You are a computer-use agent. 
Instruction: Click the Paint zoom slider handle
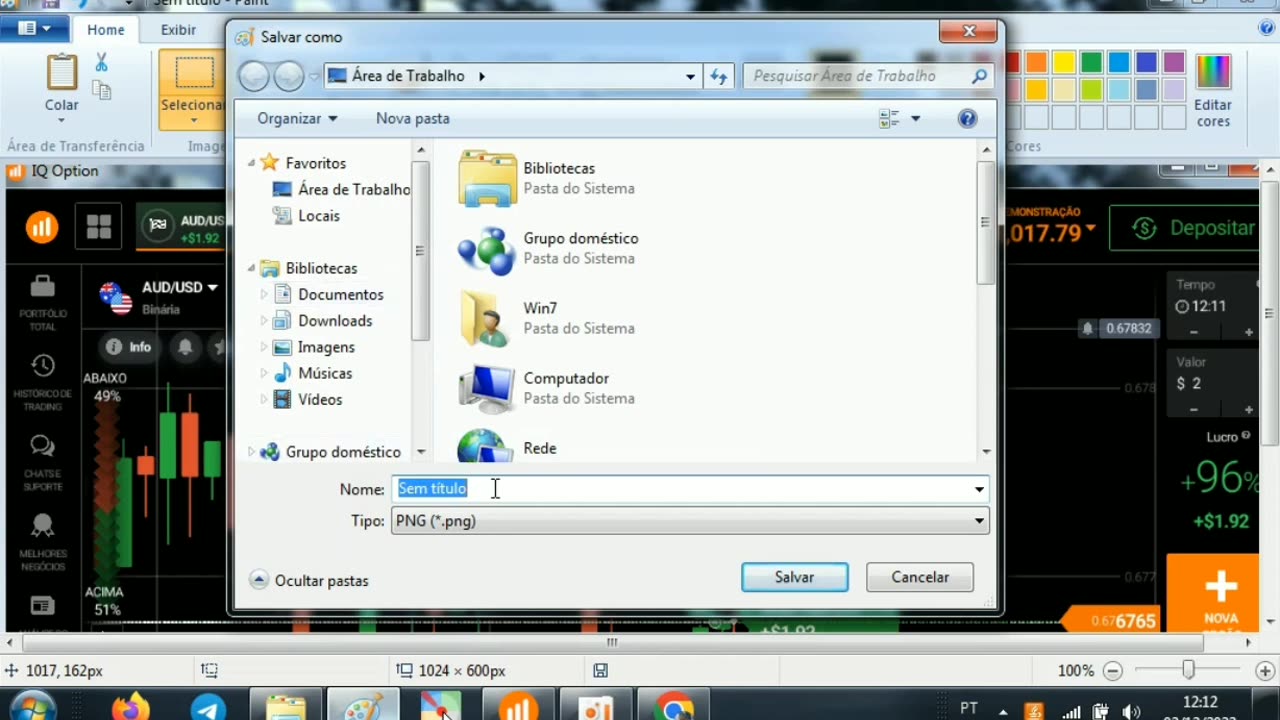[1188, 670]
